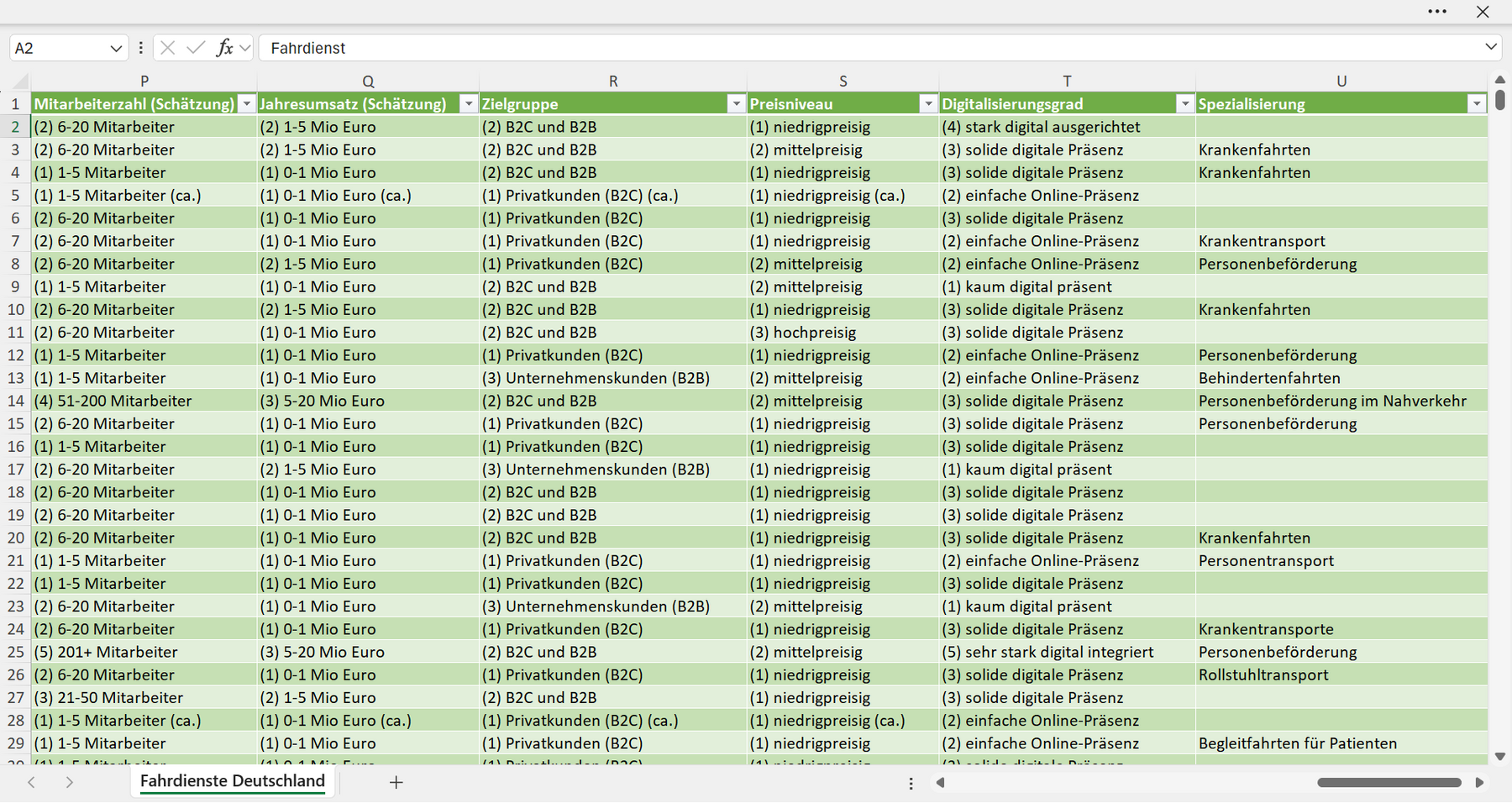Go to next sheet with right arrow
The width and height of the screenshot is (1512, 803).
coord(70,782)
